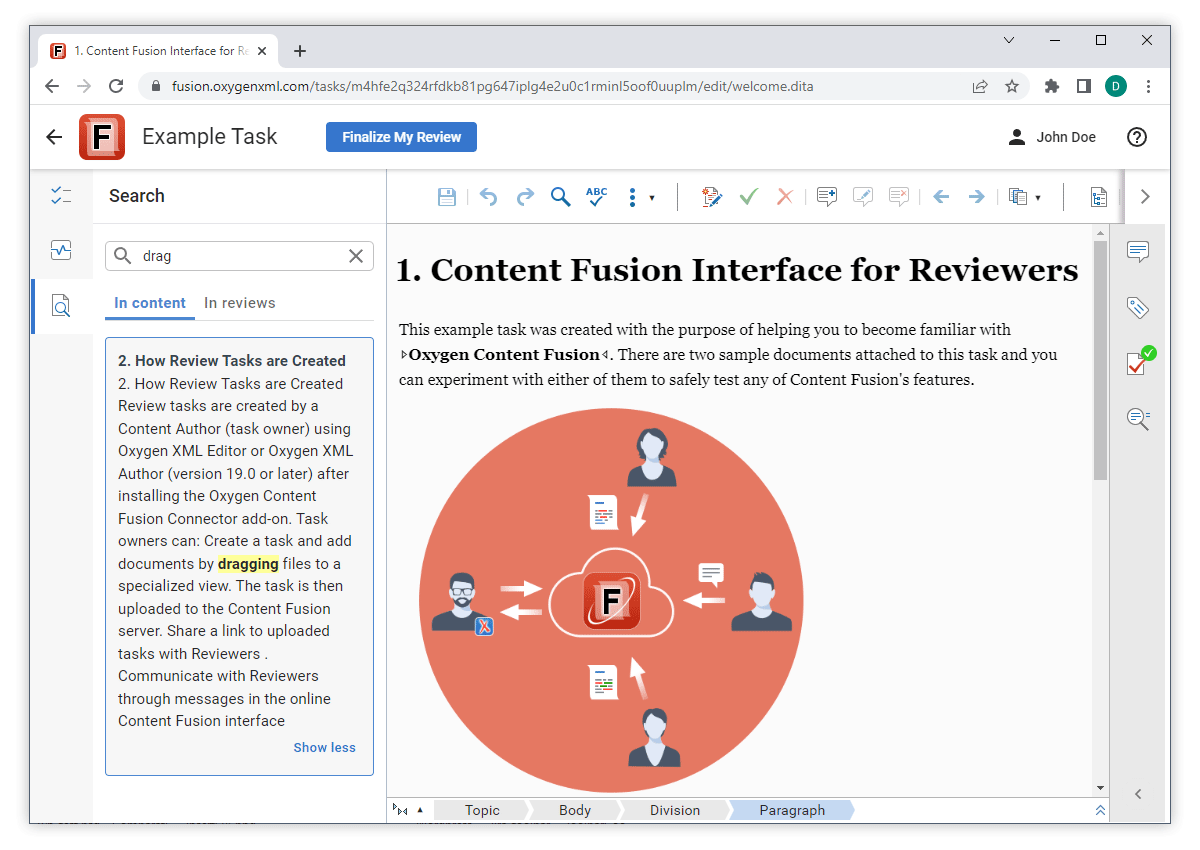Run the ABC spell check
This screenshot has width=1200, height=850.
[597, 197]
